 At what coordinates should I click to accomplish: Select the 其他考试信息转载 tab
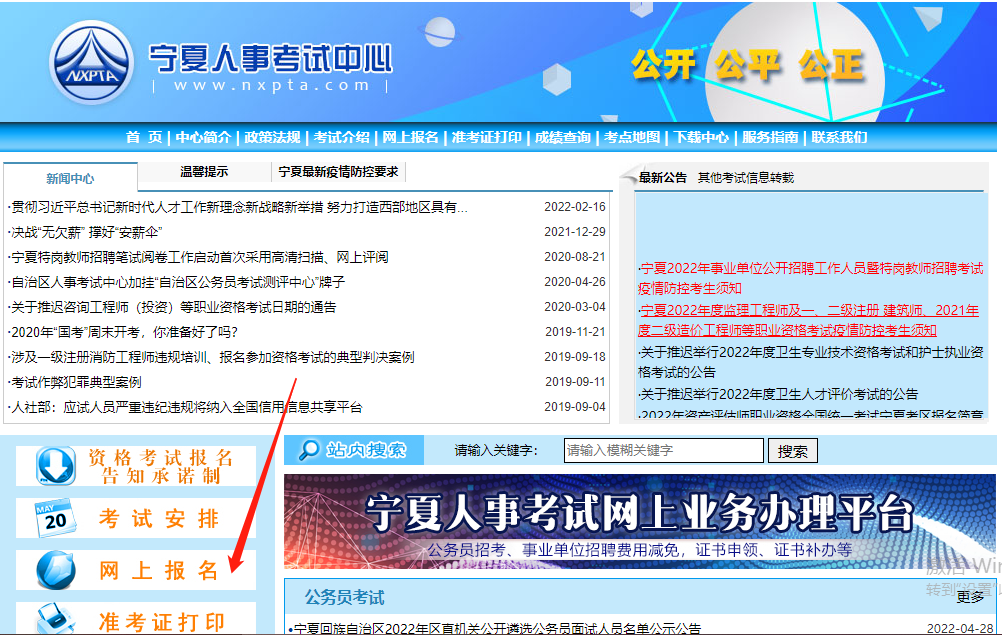click(x=746, y=178)
